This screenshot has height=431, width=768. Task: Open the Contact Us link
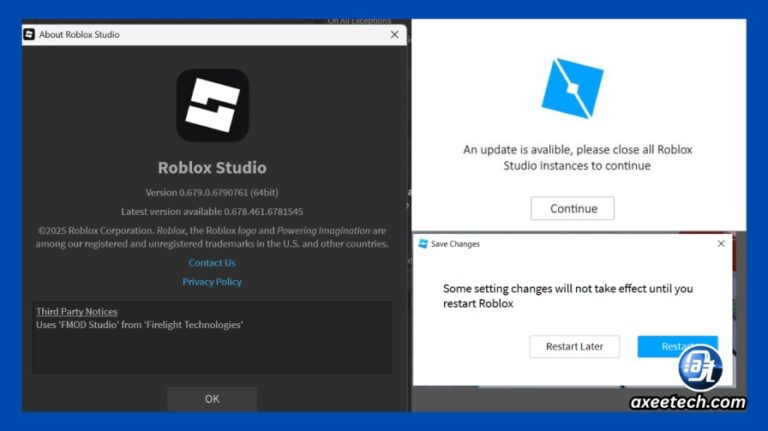click(212, 263)
